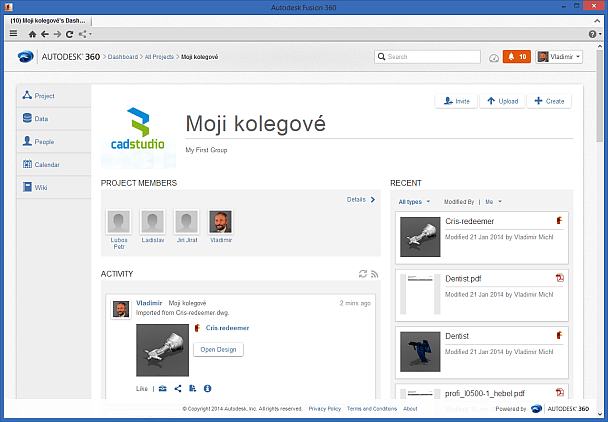Open the Project section in the sidebar
This screenshot has height=422, width=608.
pyautogui.click(x=54, y=96)
